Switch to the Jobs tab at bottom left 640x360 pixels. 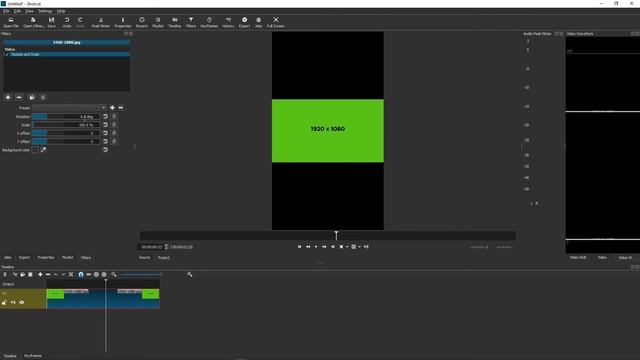click(8, 258)
